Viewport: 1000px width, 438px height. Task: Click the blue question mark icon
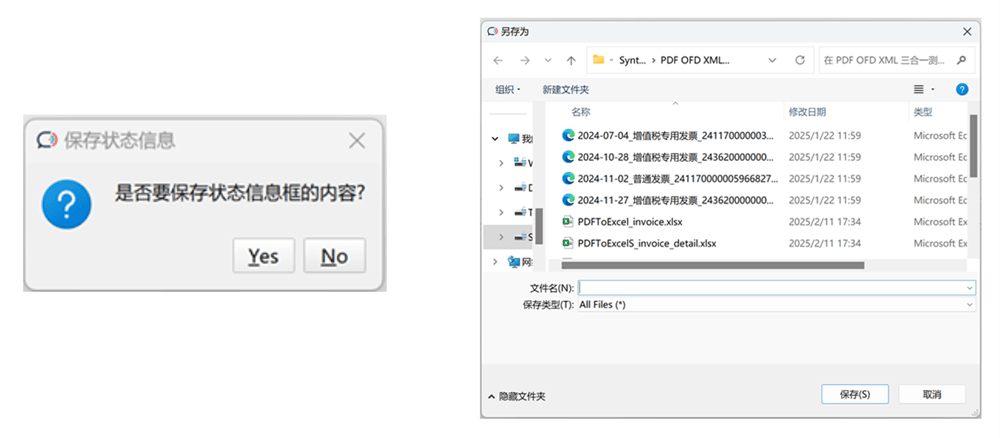point(66,205)
